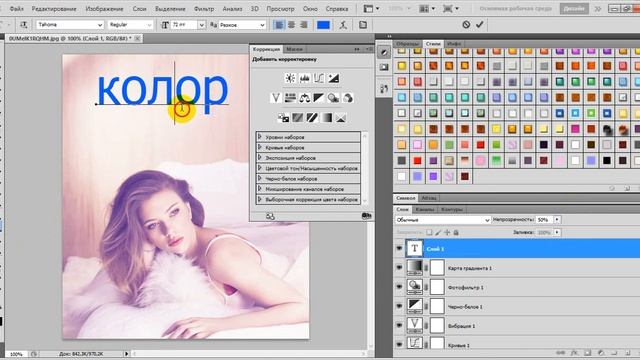Add a layer mask from Layers panel footer
Screen dimensions: 640x360
pos(588,352)
